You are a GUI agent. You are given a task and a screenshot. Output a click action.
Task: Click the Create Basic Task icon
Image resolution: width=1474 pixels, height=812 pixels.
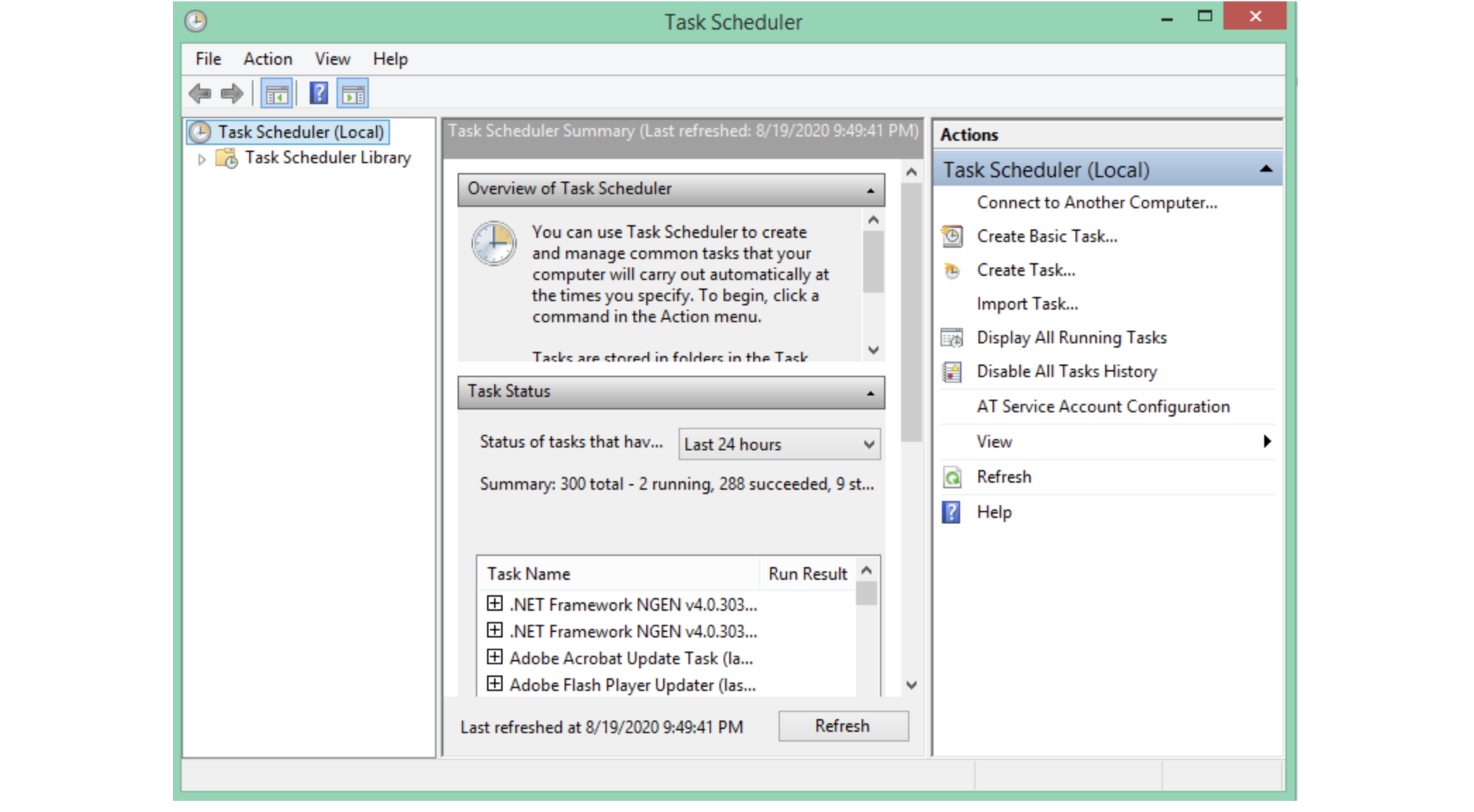pyautogui.click(x=952, y=236)
